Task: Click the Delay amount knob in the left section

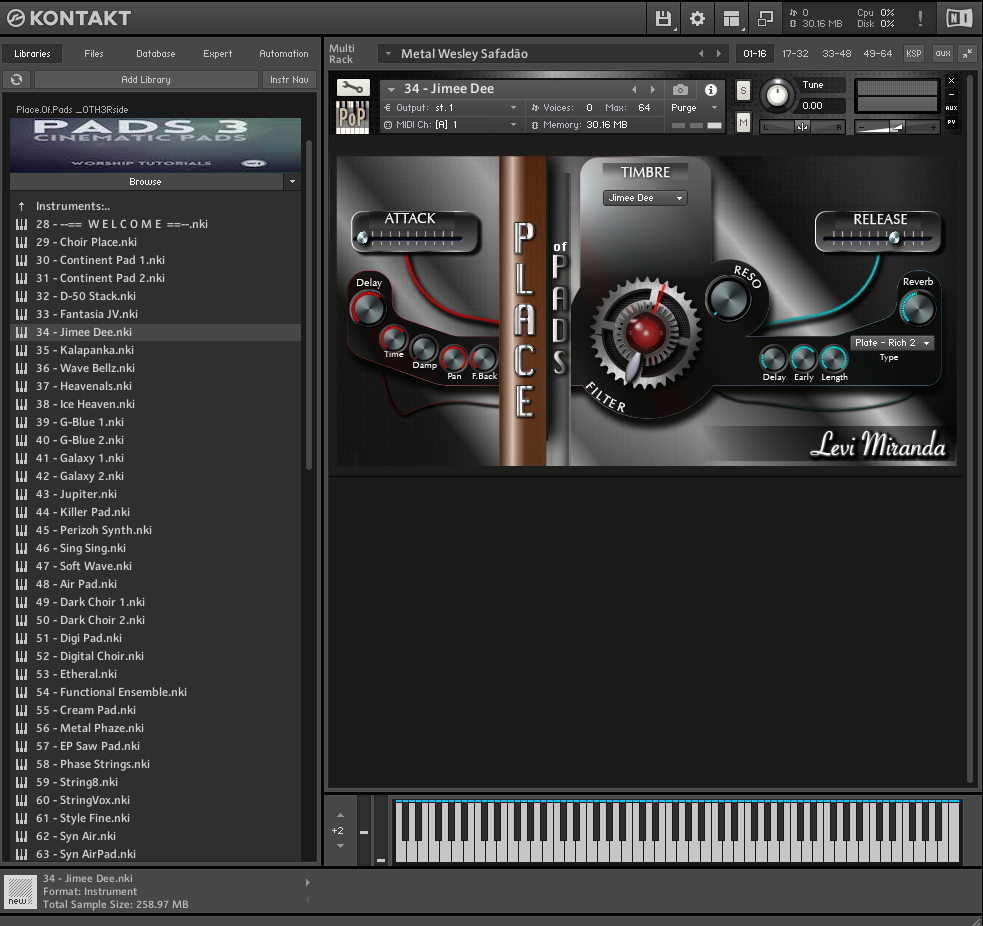Action: coord(368,309)
